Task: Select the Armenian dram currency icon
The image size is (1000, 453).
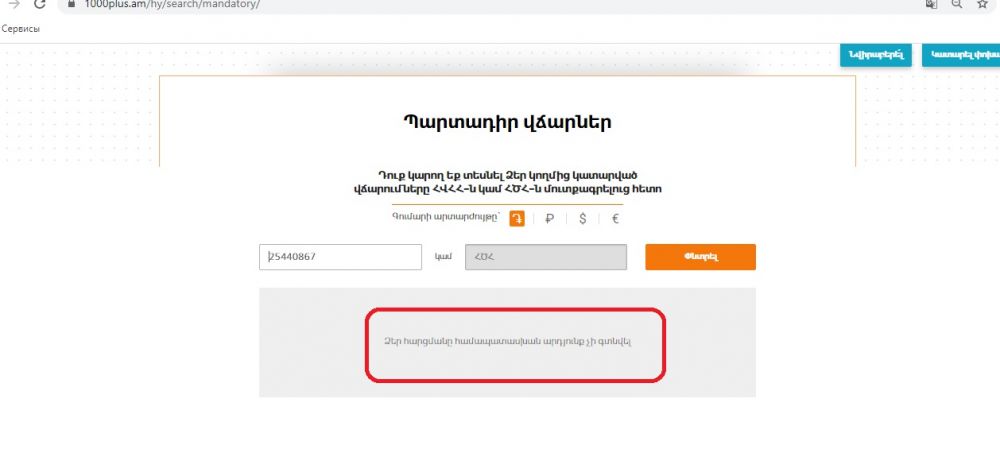Action: (x=517, y=219)
